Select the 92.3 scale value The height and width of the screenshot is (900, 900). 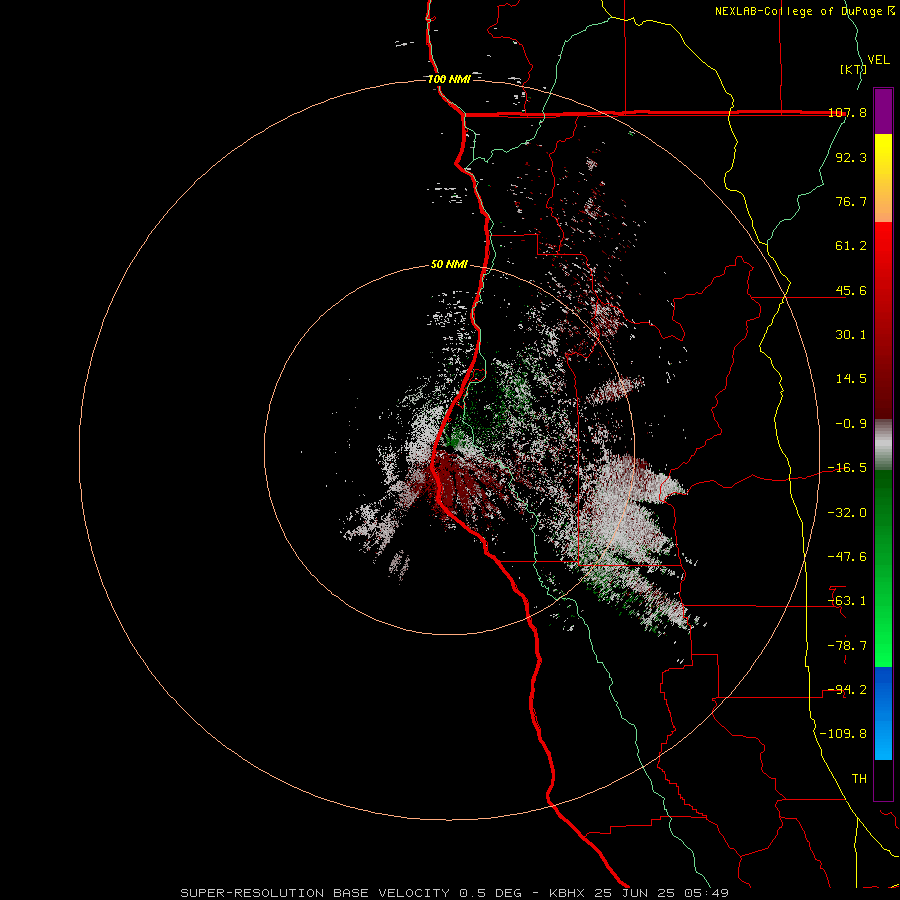pos(851,157)
